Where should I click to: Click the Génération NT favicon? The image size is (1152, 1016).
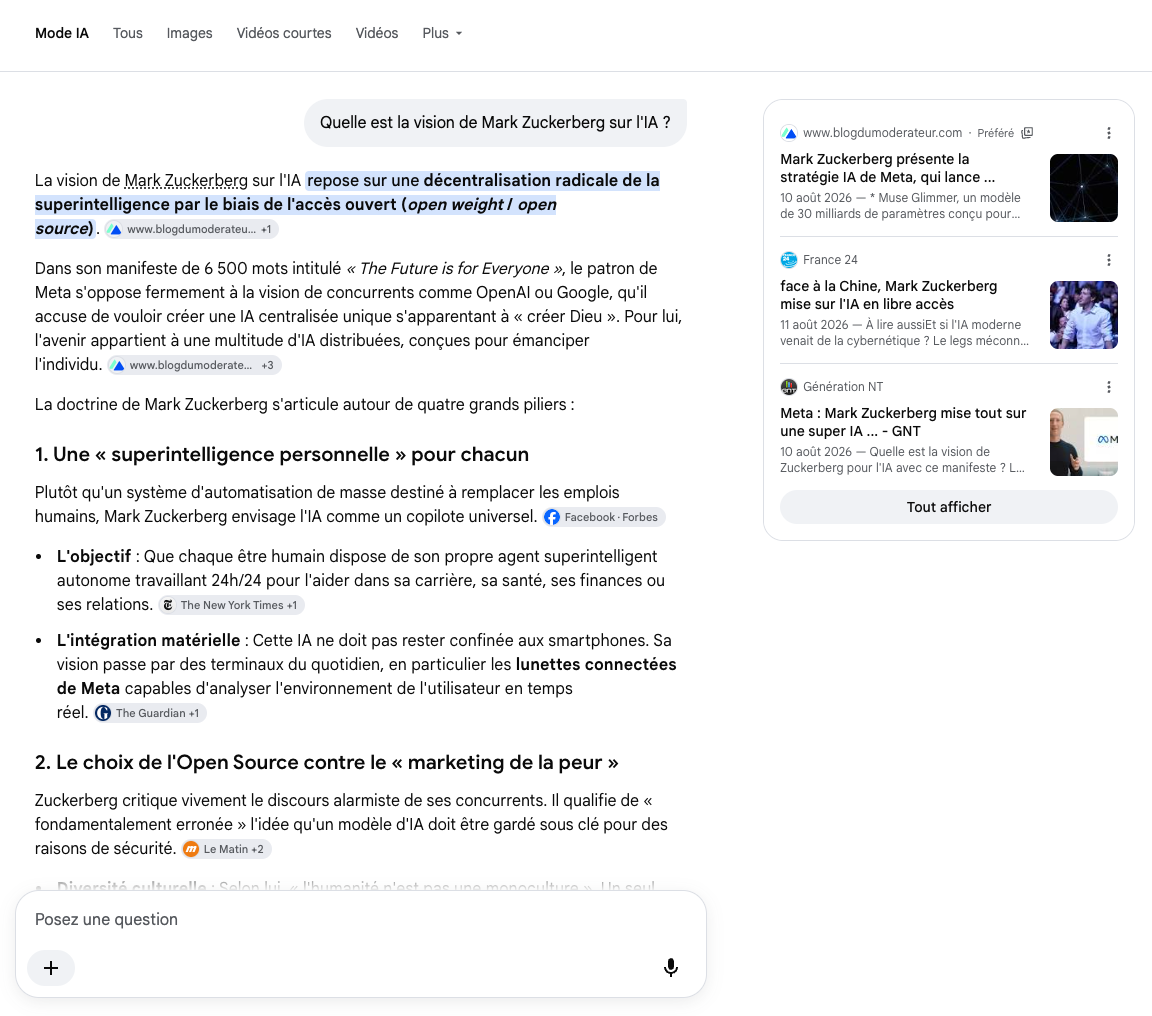click(x=789, y=387)
